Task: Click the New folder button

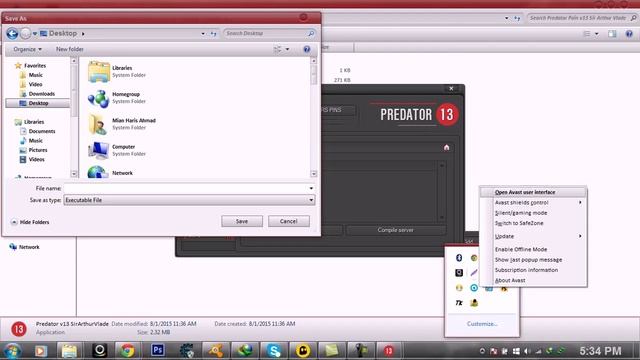Action: pyautogui.click(x=70, y=49)
